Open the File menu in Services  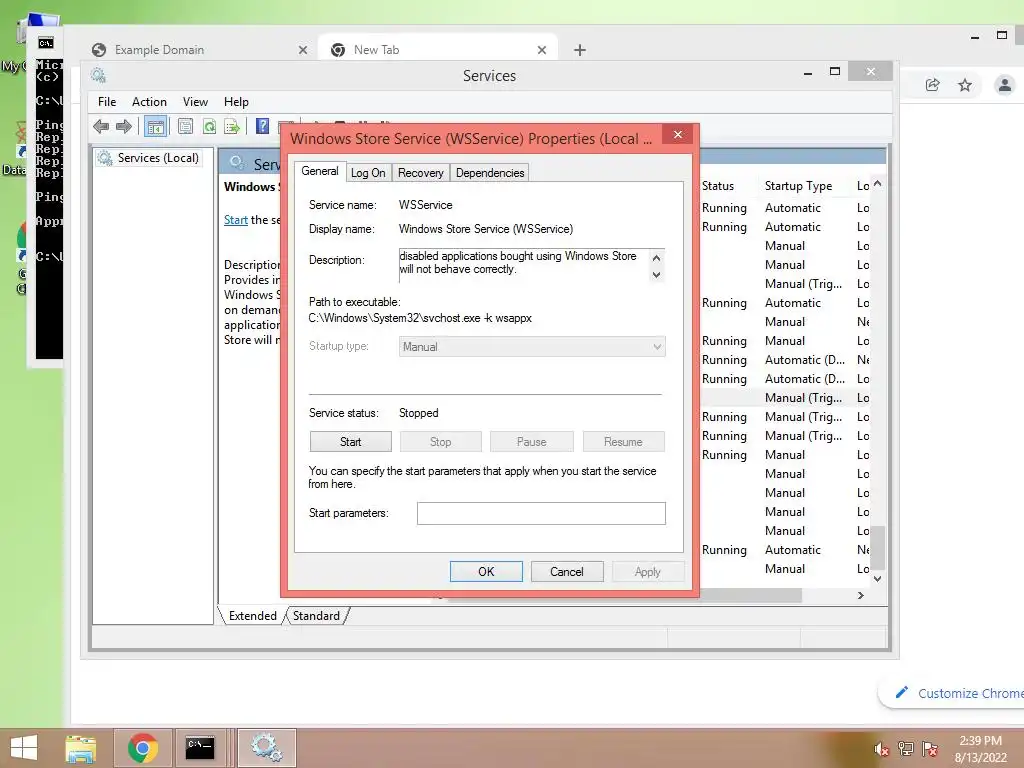(107, 102)
